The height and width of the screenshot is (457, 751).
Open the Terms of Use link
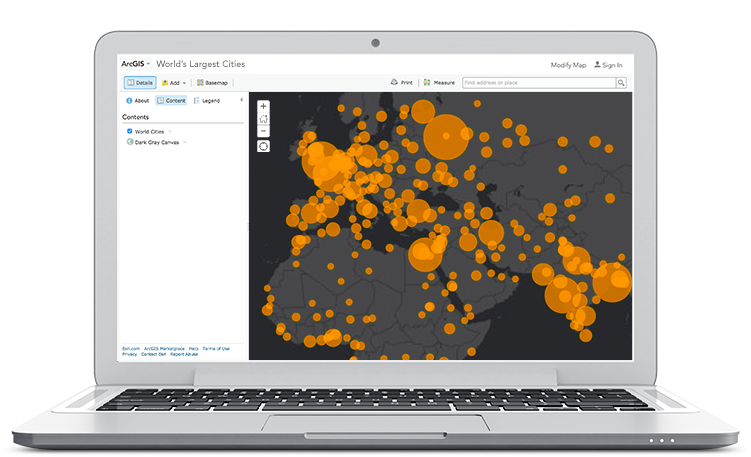pos(216,349)
